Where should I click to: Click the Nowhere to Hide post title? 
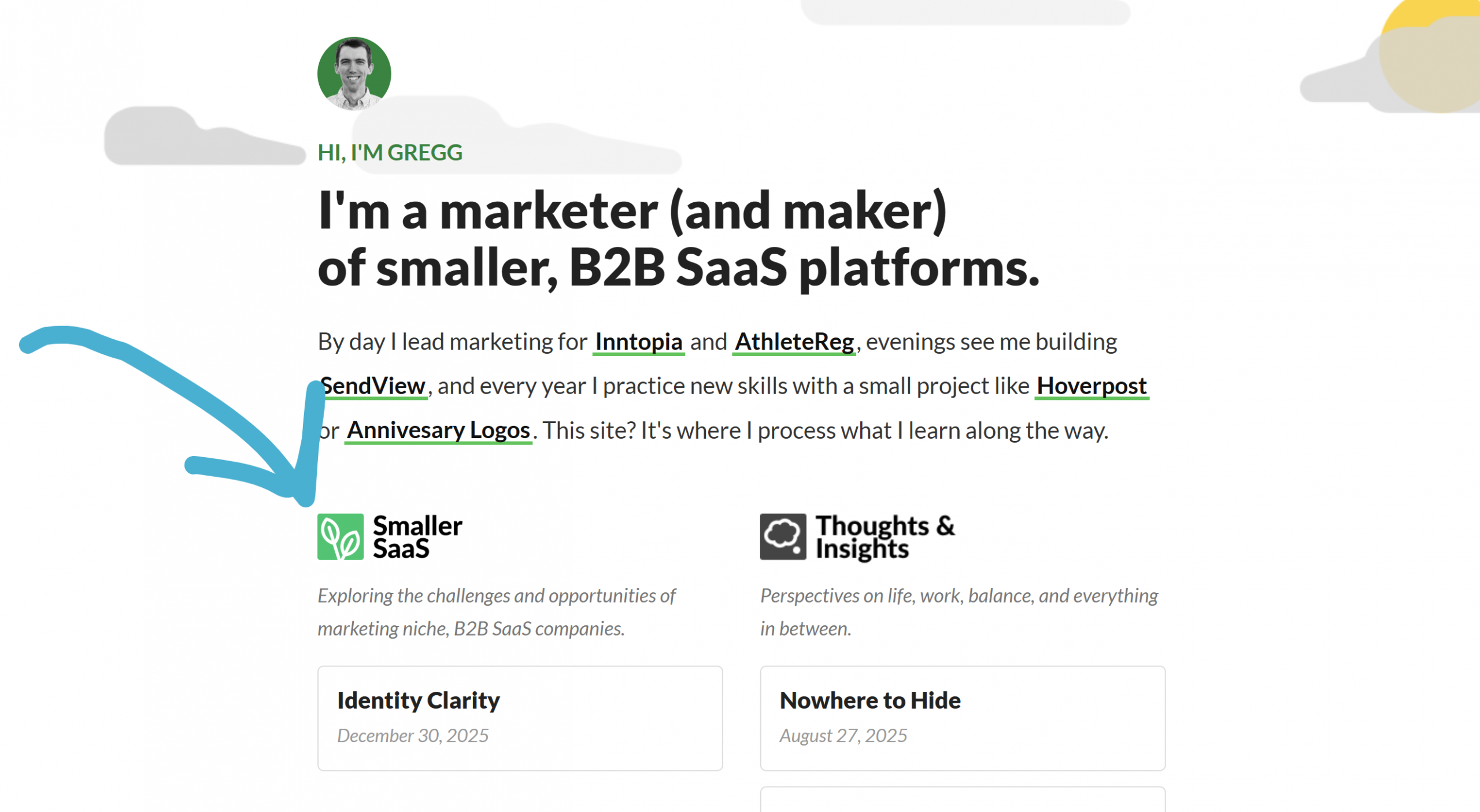click(x=870, y=700)
